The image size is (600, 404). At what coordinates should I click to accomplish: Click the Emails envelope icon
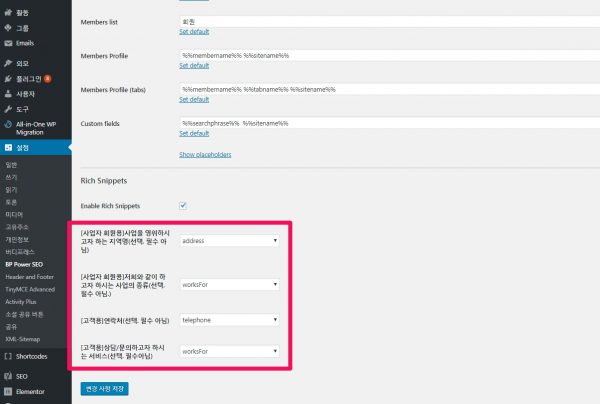coord(8,43)
